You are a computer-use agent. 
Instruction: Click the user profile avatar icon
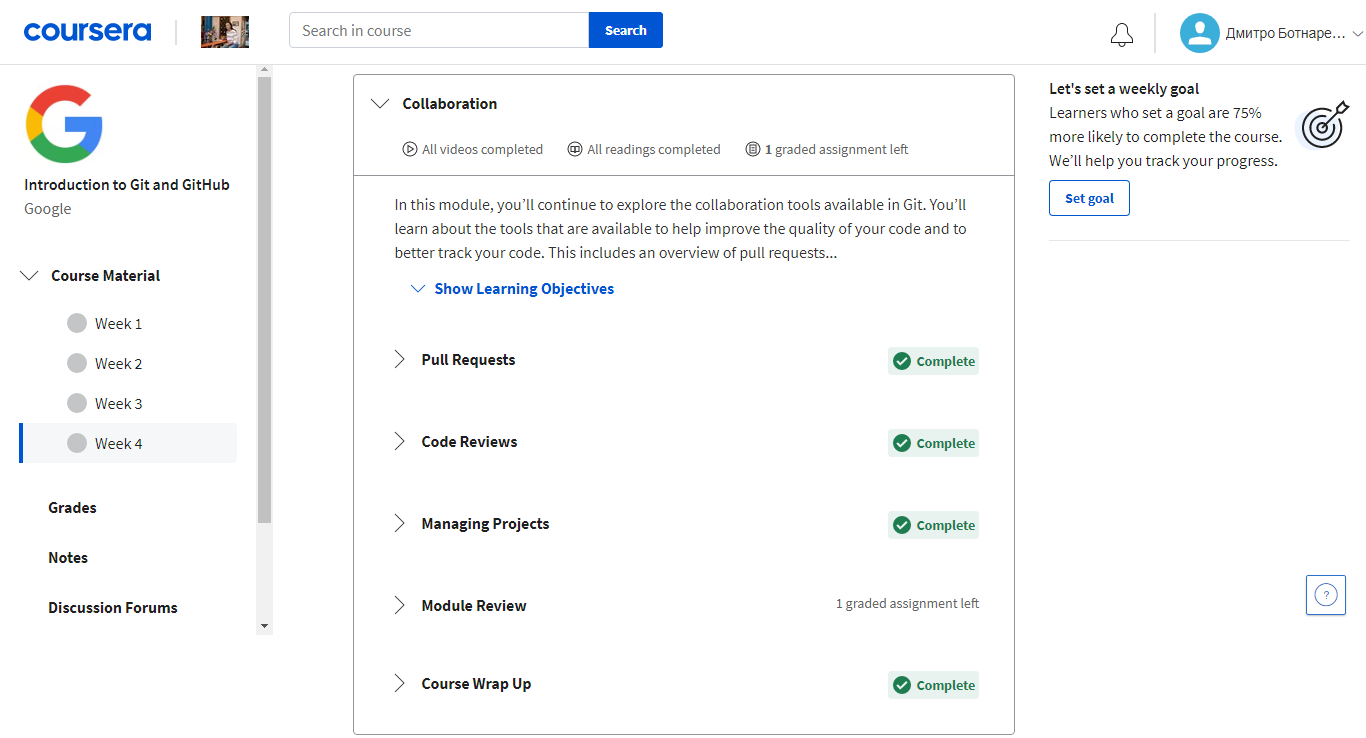coord(1199,33)
